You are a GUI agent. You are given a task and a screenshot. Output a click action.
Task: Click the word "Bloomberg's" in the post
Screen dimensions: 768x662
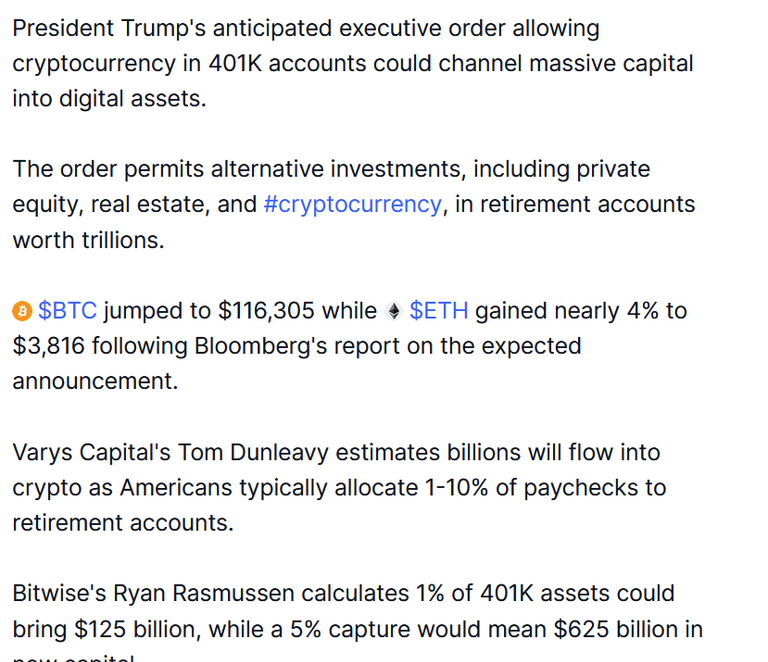tap(261, 346)
